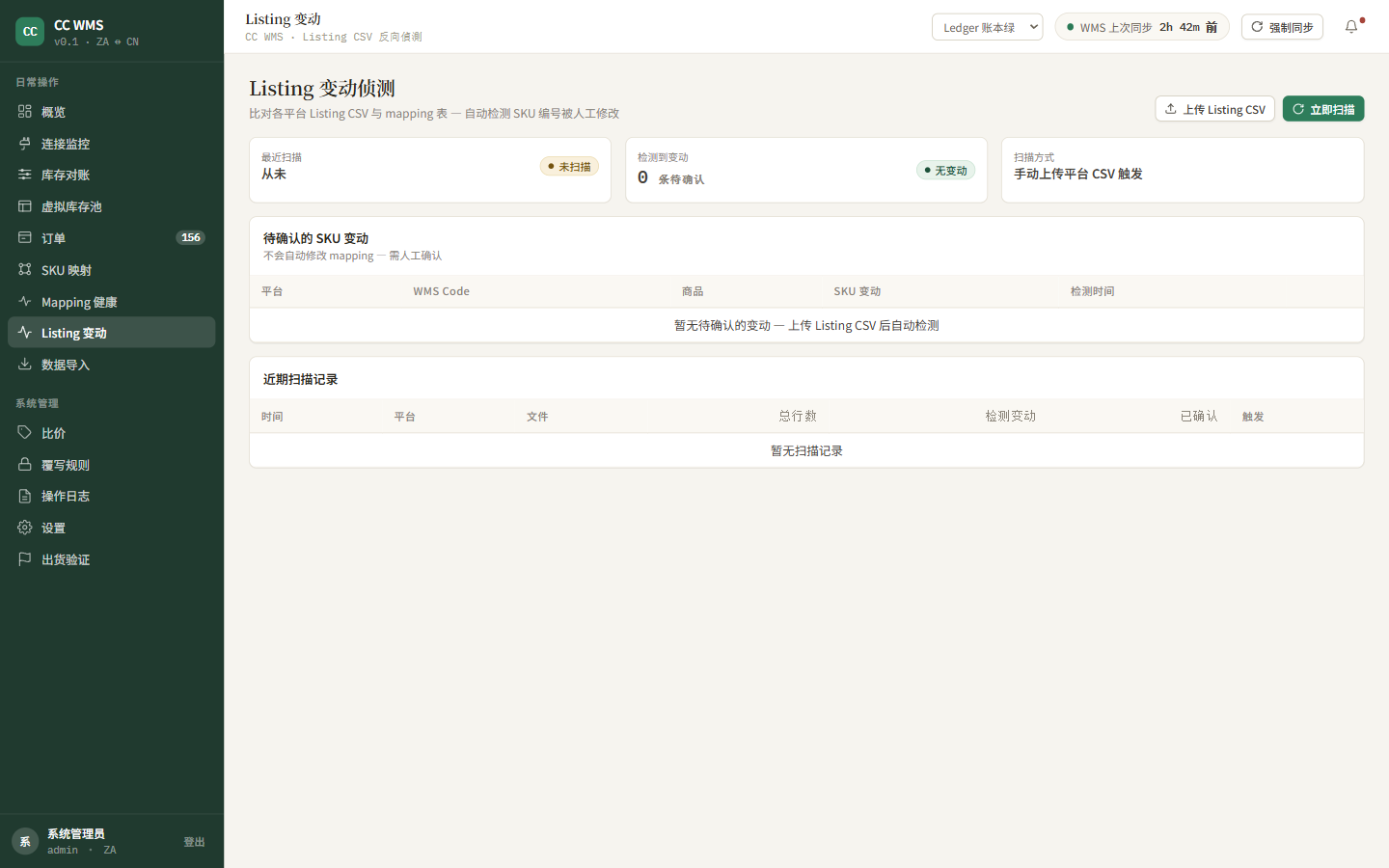Viewport: 1389px width, 868px height.
Task: Open 覆写规则 menu item
Action: pos(112,465)
